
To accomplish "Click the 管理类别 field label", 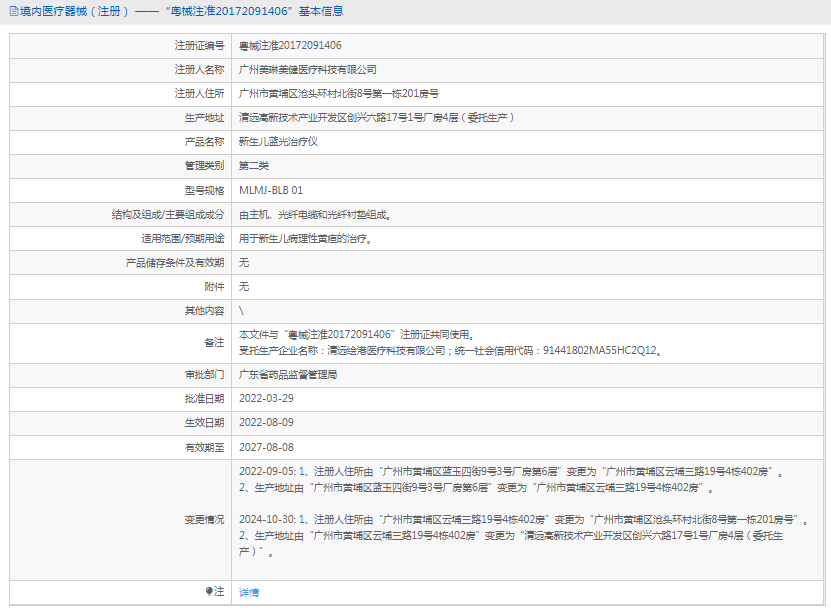I will tap(205, 166).
